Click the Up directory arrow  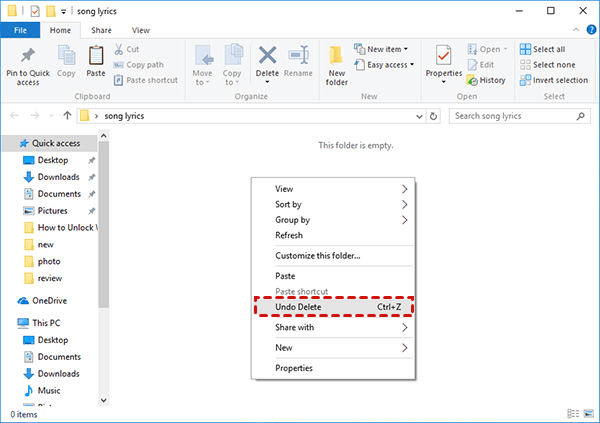[67, 116]
